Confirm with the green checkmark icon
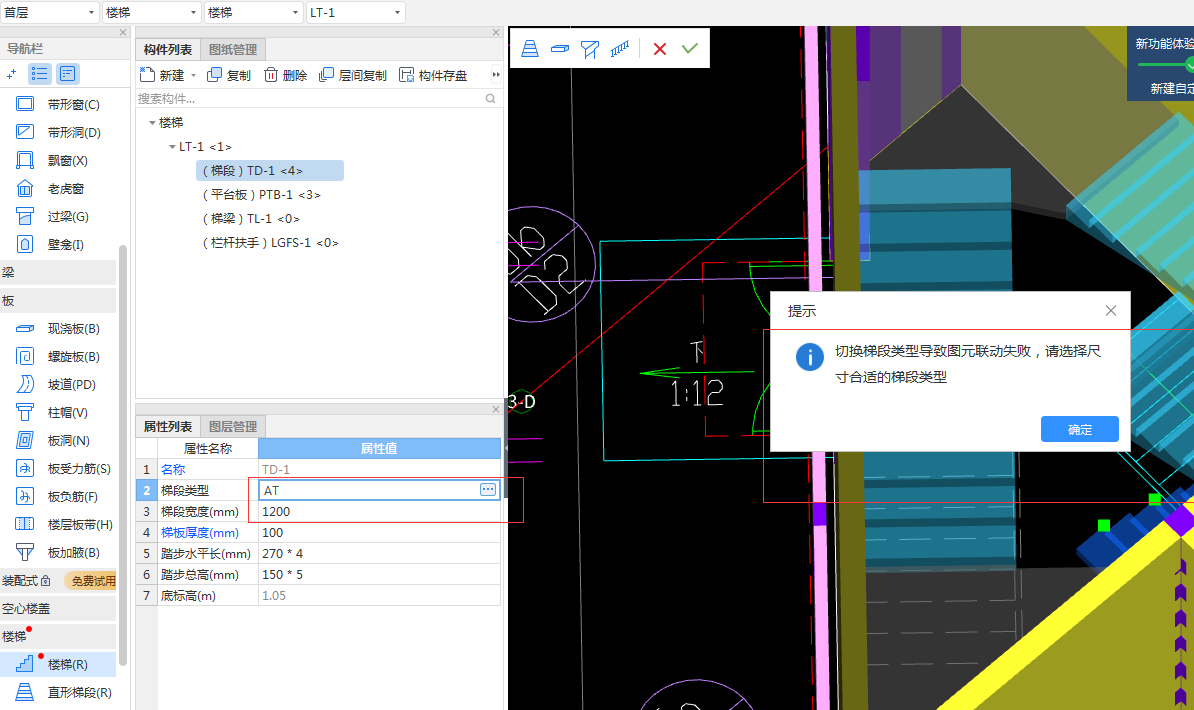The height and width of the screenshot is (710, 1194). pyautogui.click(x=690, y=48)
